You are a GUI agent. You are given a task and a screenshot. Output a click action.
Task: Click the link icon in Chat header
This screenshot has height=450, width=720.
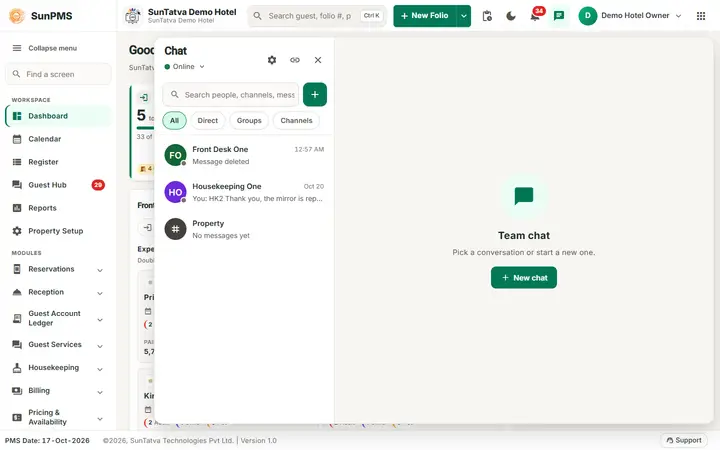click(295, 60)
